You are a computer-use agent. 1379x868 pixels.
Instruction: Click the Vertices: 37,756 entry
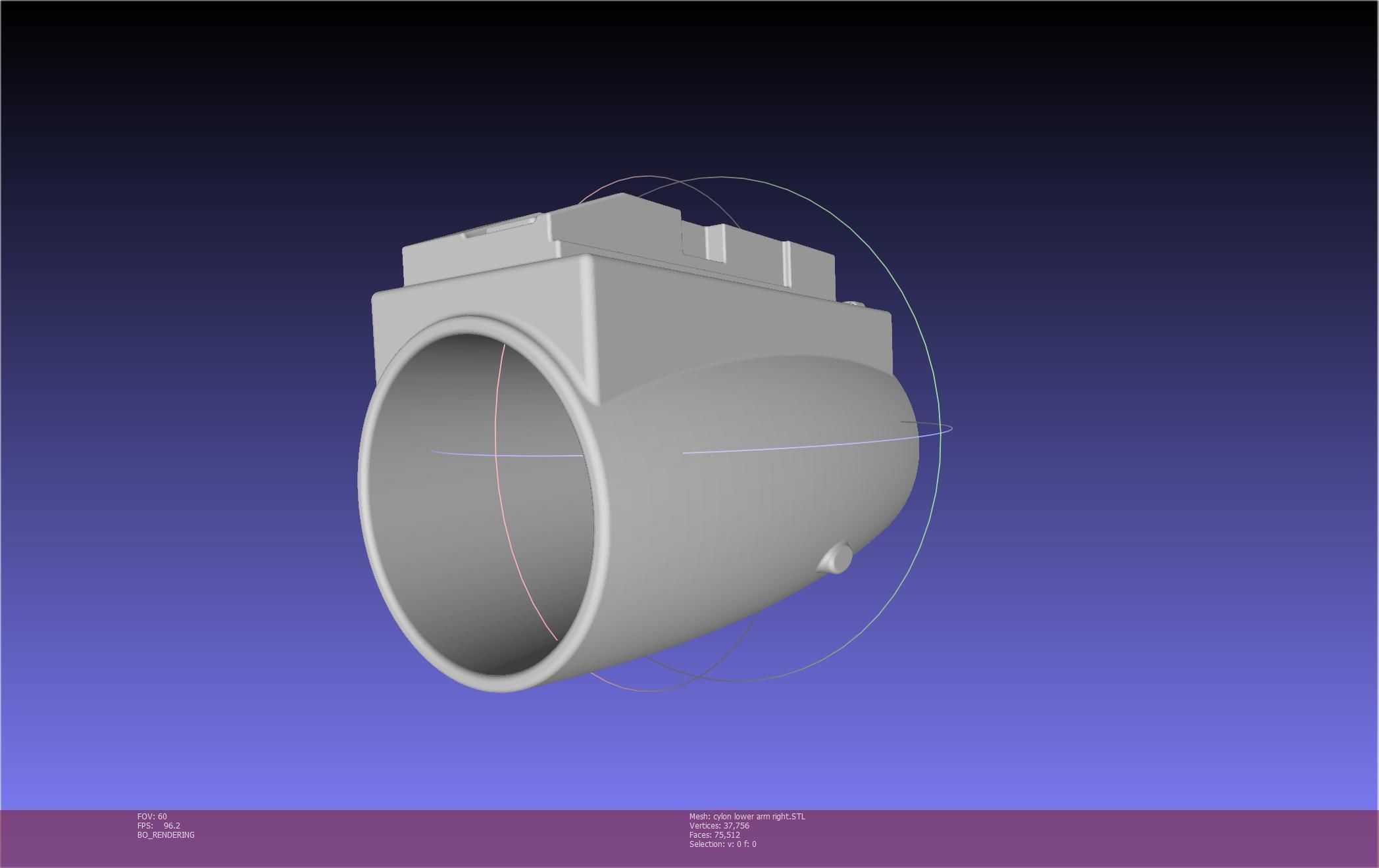(x=719, y=826)
